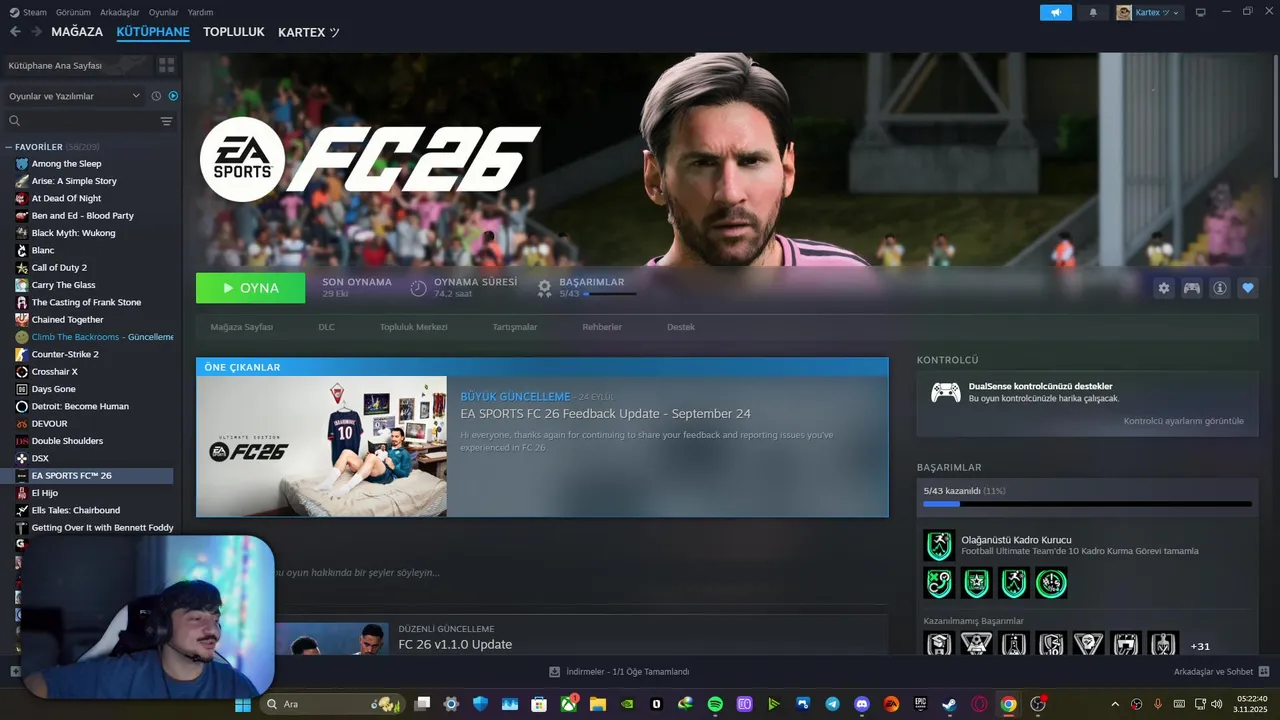
Task: Open game info icon
Action: point(1220,288)
